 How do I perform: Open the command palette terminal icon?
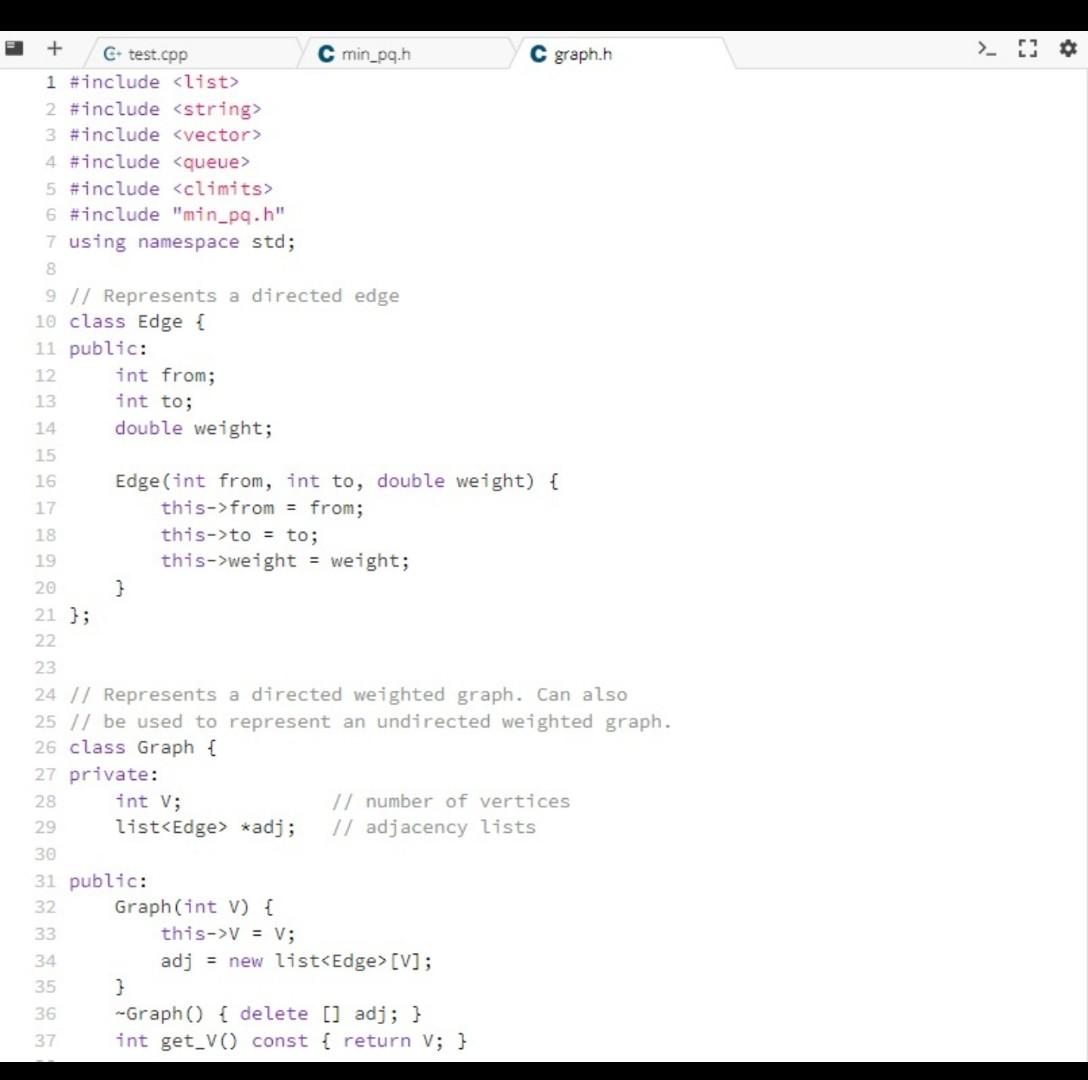coord(985,47)
